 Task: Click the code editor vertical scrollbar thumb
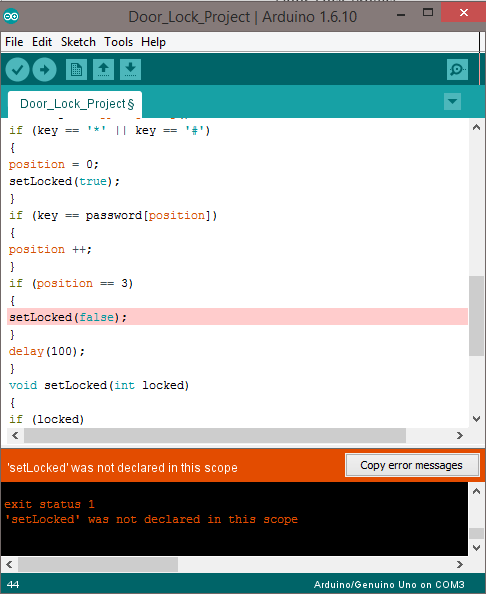point(476,316)
